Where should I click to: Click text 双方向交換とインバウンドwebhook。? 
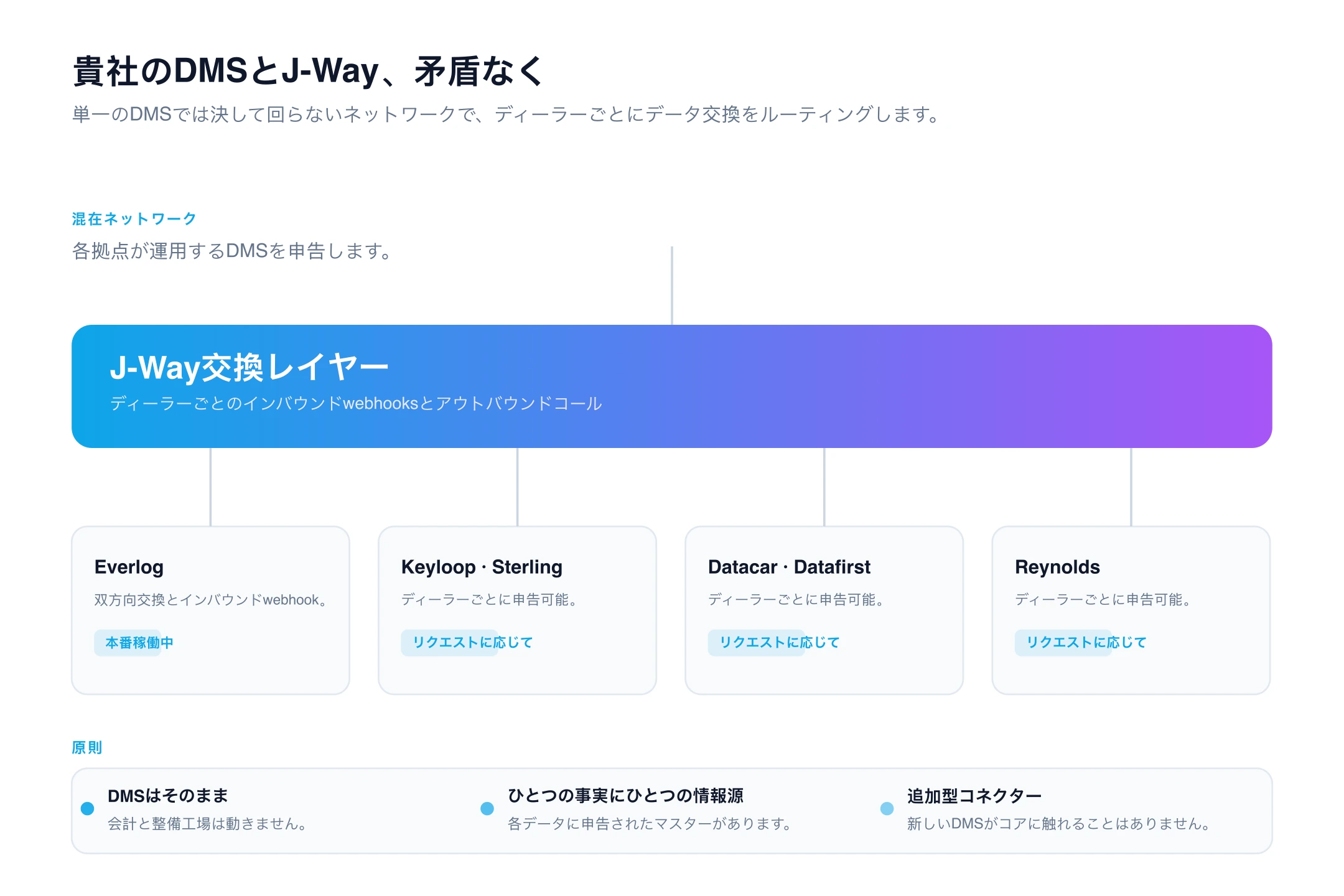click(210, 600)
